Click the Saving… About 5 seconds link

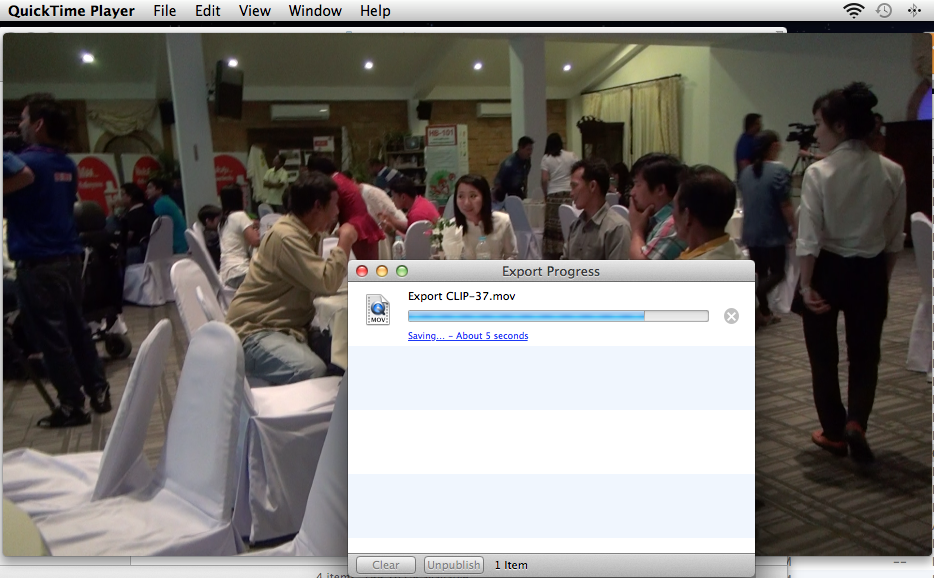[468, 335]
